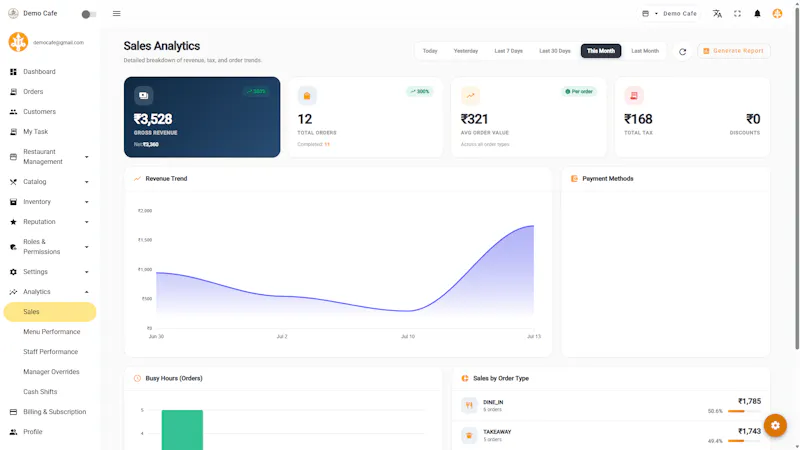Screen dimensions: 800x450
Task: Select Sales under Analytics
Action: (49, 312)
